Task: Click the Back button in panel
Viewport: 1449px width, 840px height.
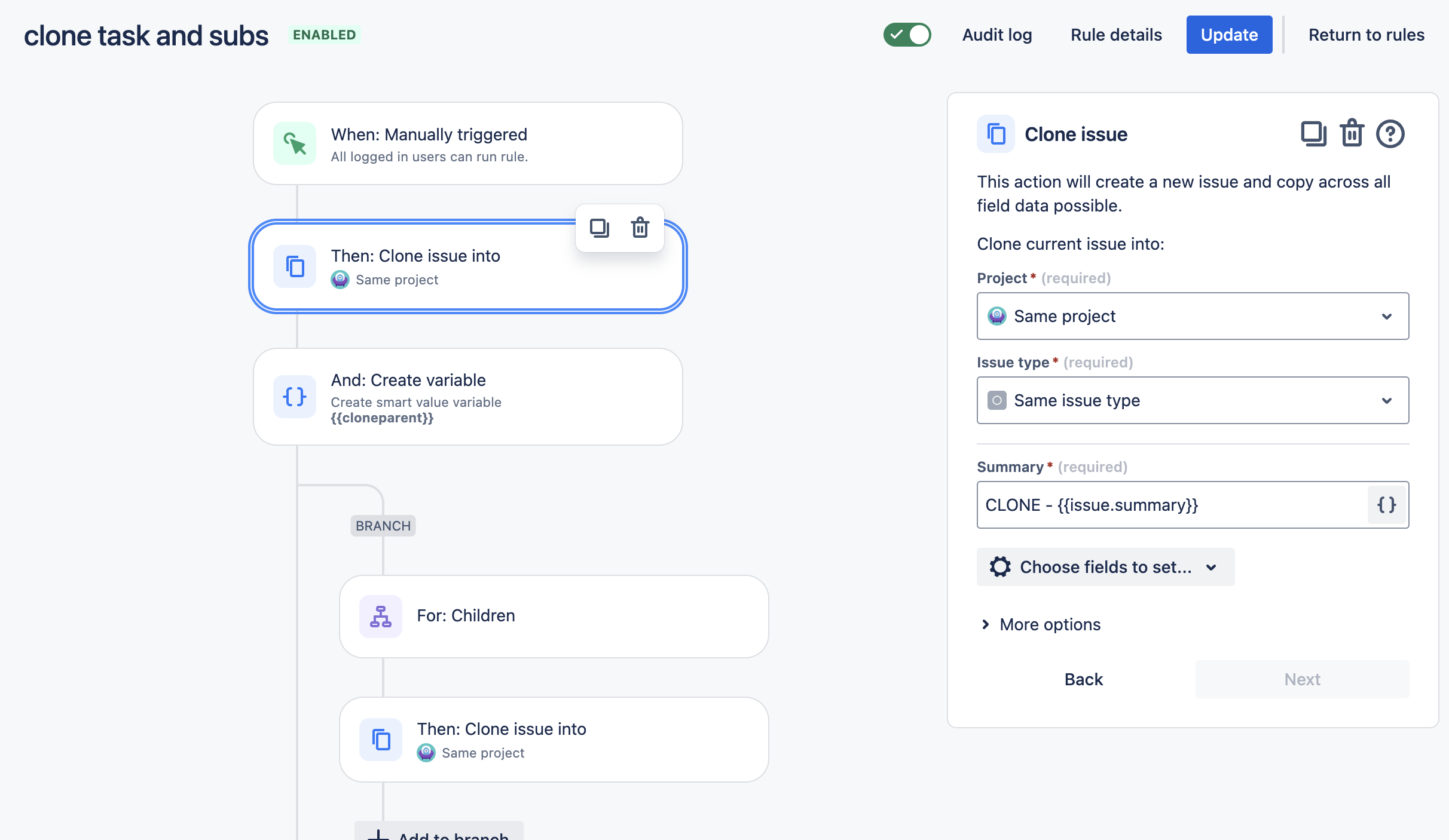Action: pos(1083,679)
